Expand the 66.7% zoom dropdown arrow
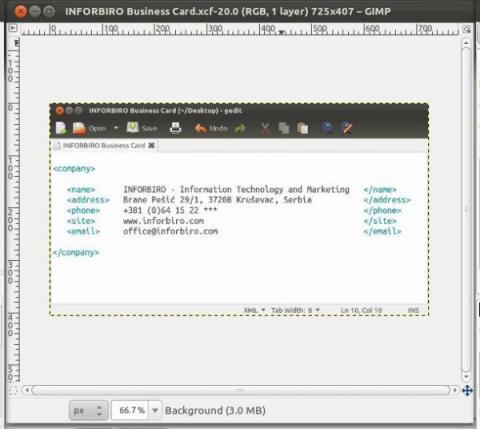Screen dimensions: 480x429 click(x=155, y=410)
